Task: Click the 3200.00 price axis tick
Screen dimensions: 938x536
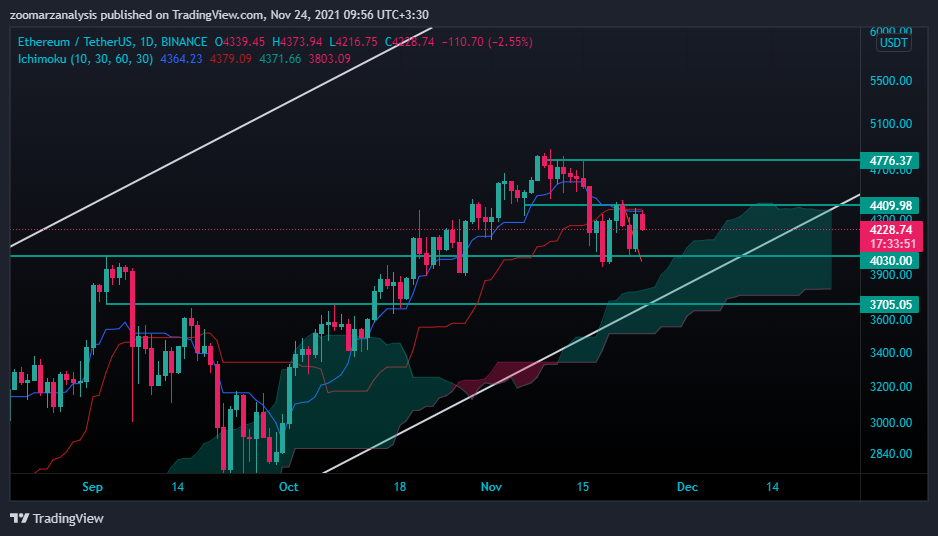Action: (x=891, y=387)
